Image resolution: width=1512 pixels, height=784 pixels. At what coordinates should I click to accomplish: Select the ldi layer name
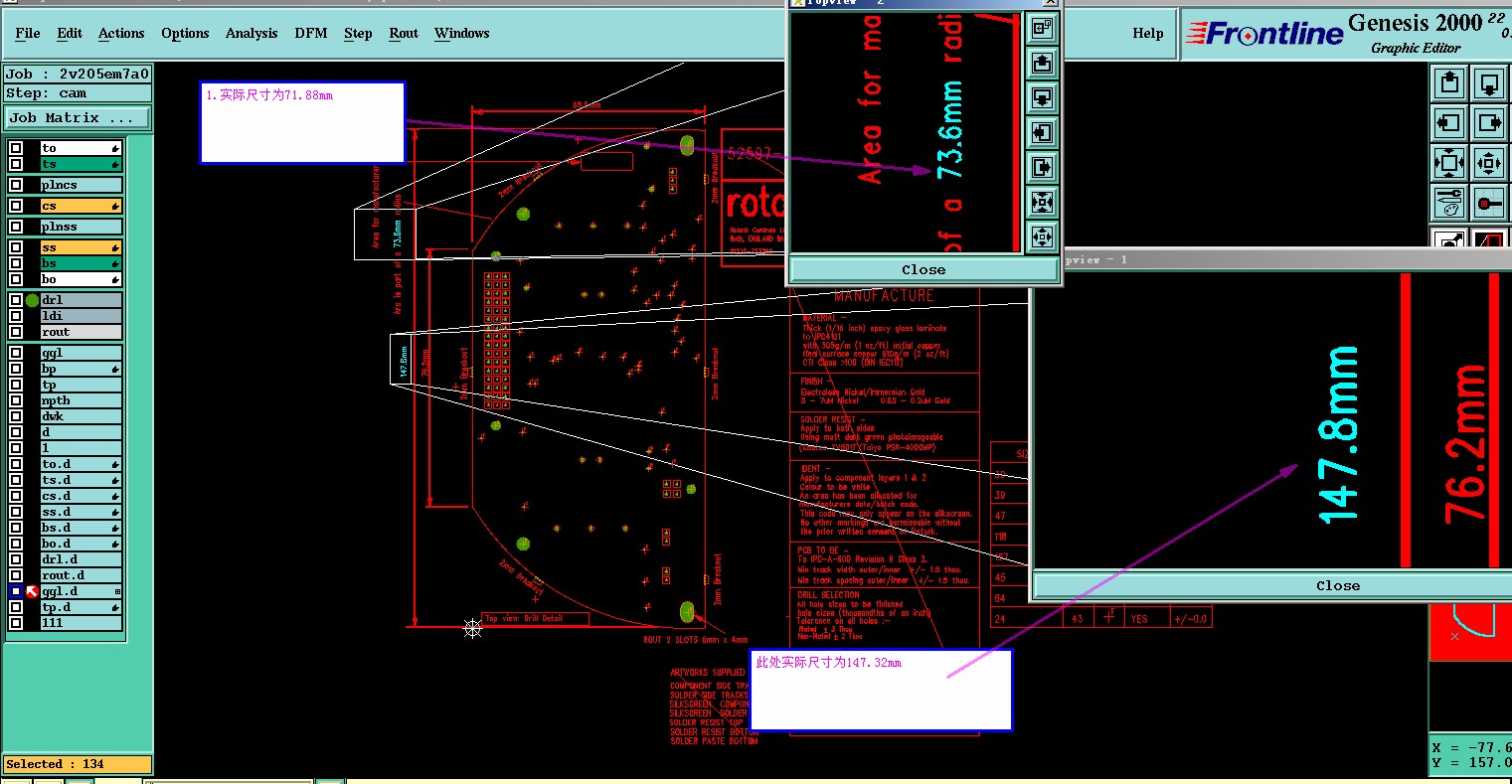point(81,316)
